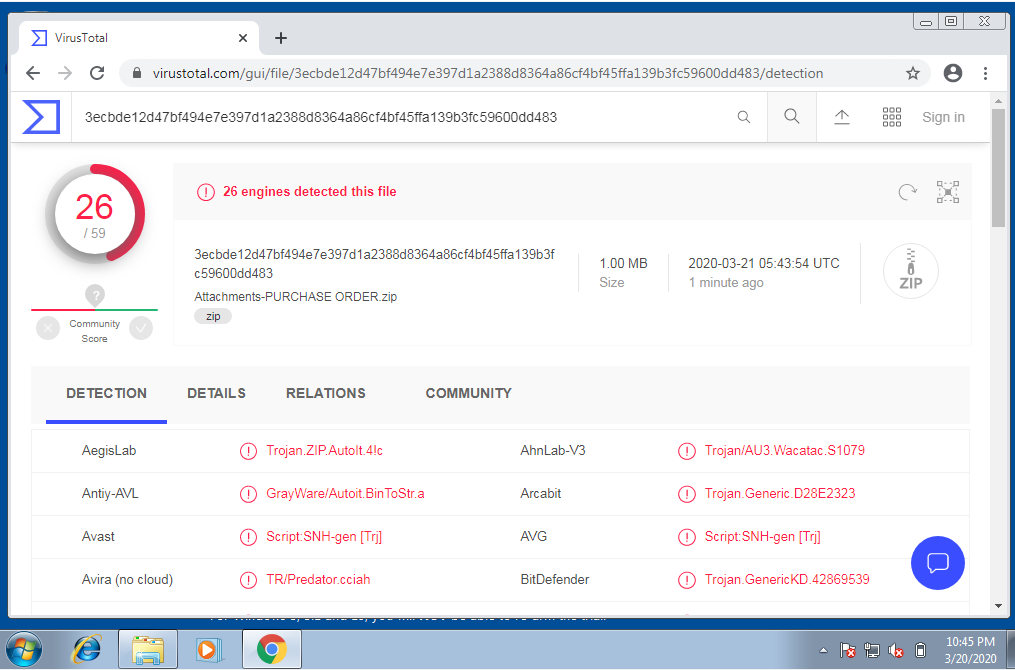The height and width of the screenshot is (670, 1015).
Task: Click the reanalyze file refresh icon
Action: point(908,192)
